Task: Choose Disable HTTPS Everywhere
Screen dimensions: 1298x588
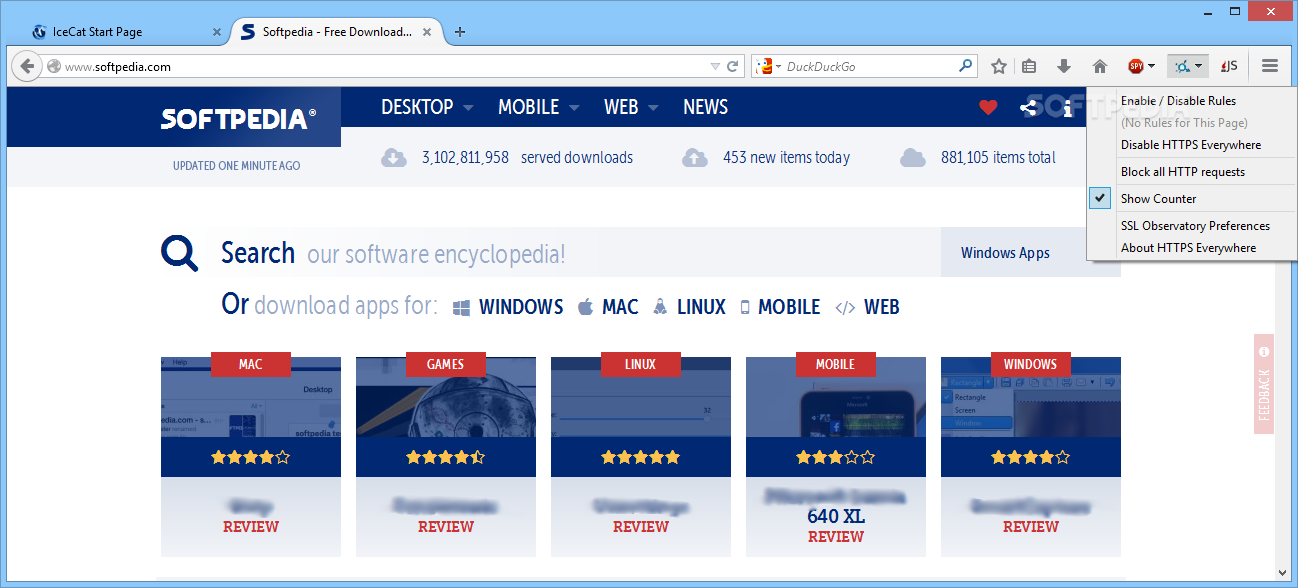Action: pos(1191,145)
